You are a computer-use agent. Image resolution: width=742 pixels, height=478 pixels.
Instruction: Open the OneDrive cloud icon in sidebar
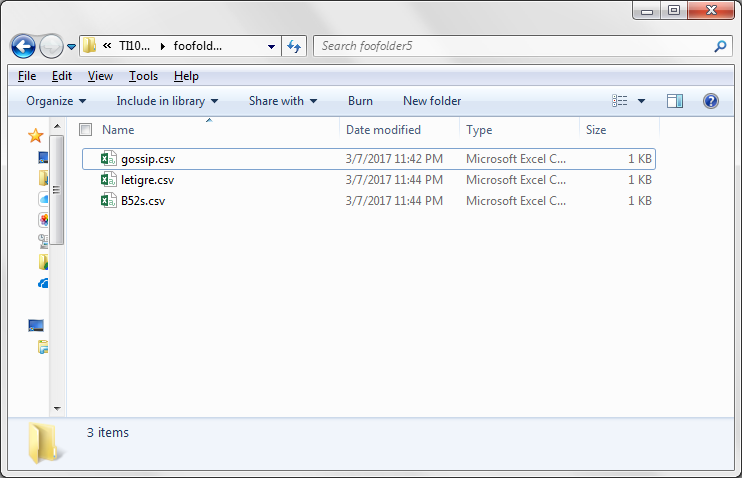click(x=43, y=283)
